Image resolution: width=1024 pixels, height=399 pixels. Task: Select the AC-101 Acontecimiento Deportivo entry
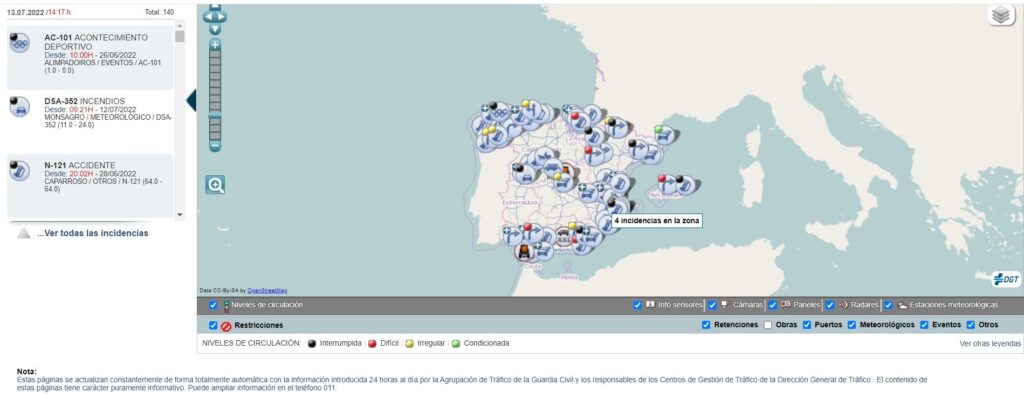tap(90, 58)
